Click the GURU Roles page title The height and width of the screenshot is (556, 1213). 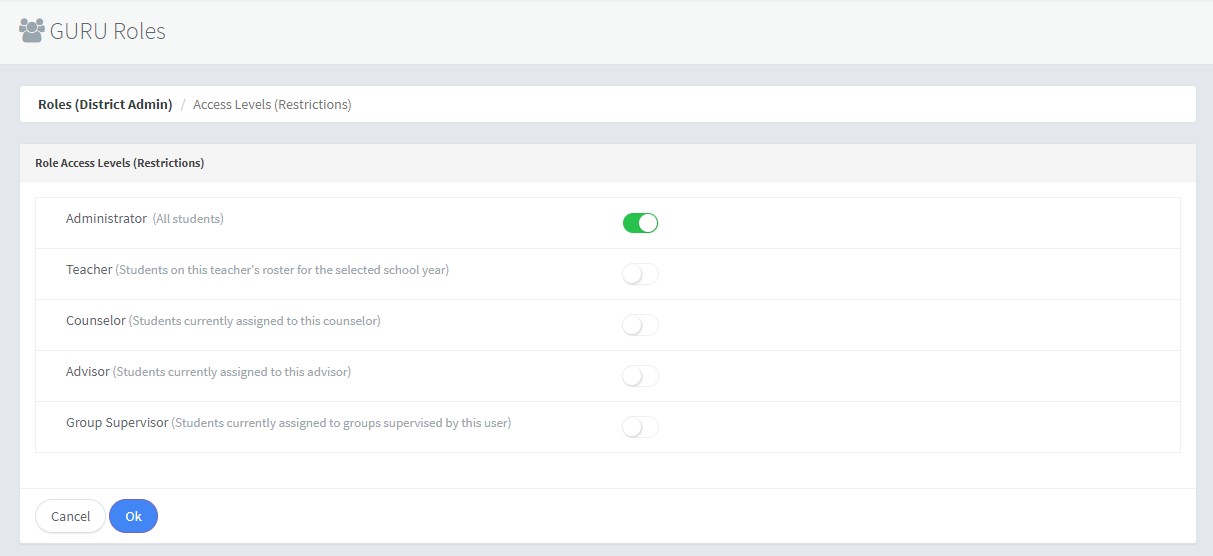coord(108,31)
